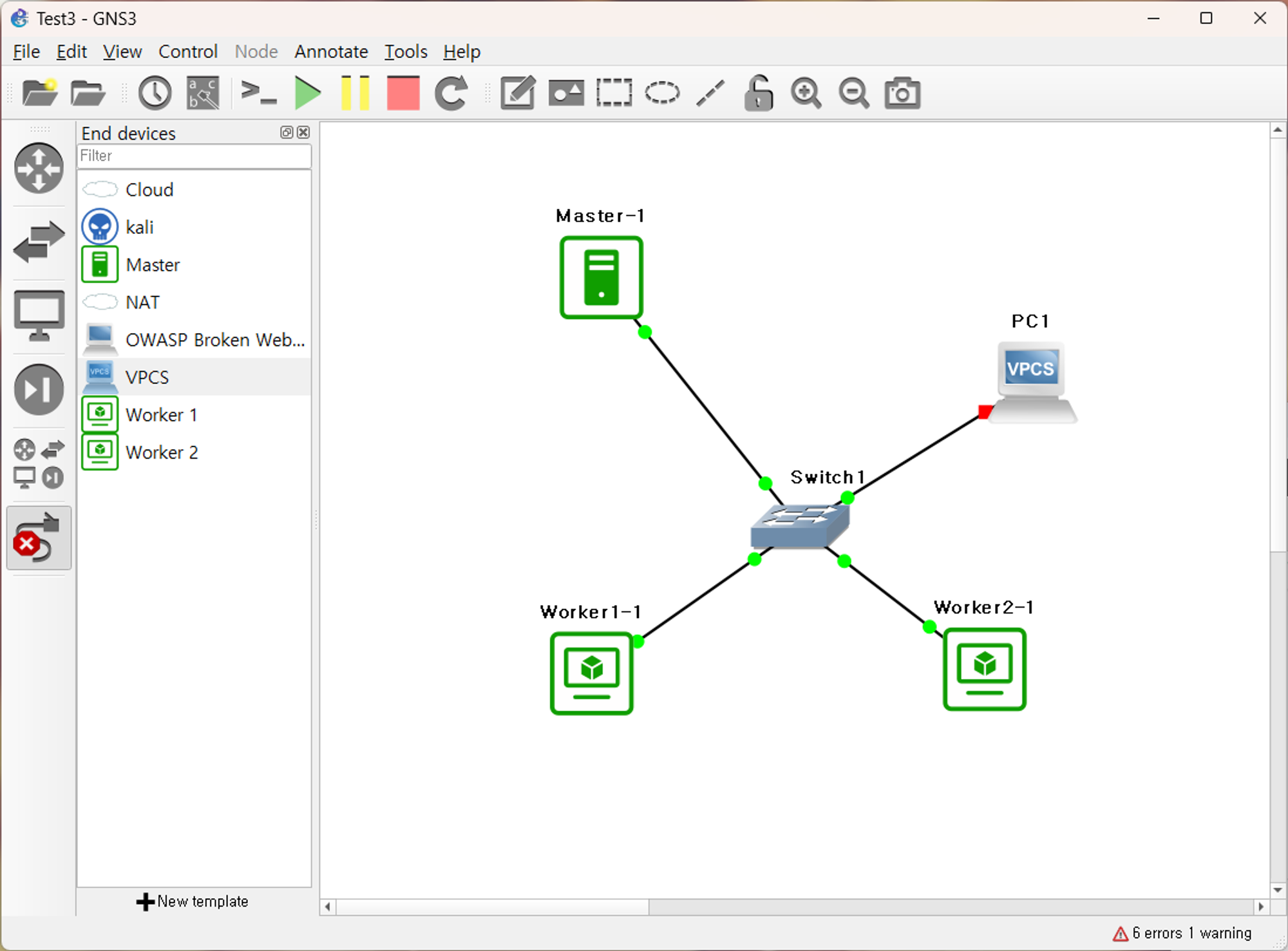
Task: Browse end devices monitor icon
Action: pos(39,316)
